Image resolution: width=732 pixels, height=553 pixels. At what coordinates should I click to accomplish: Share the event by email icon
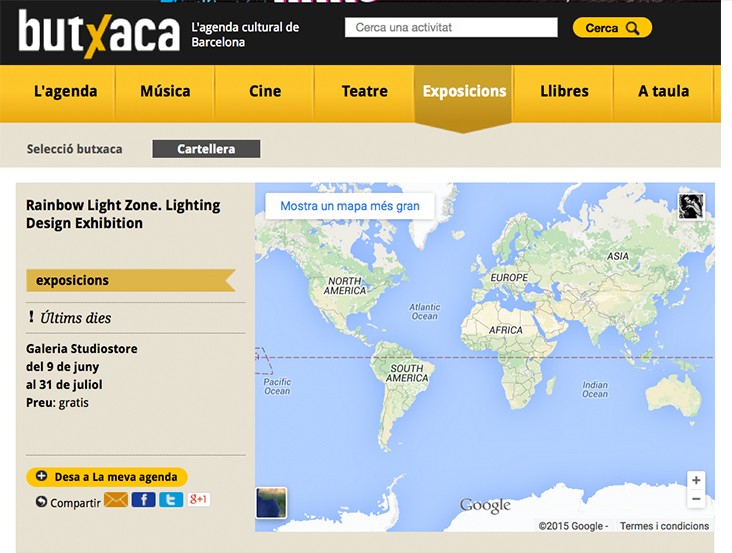pyautogui.click(x=115, y=500)
